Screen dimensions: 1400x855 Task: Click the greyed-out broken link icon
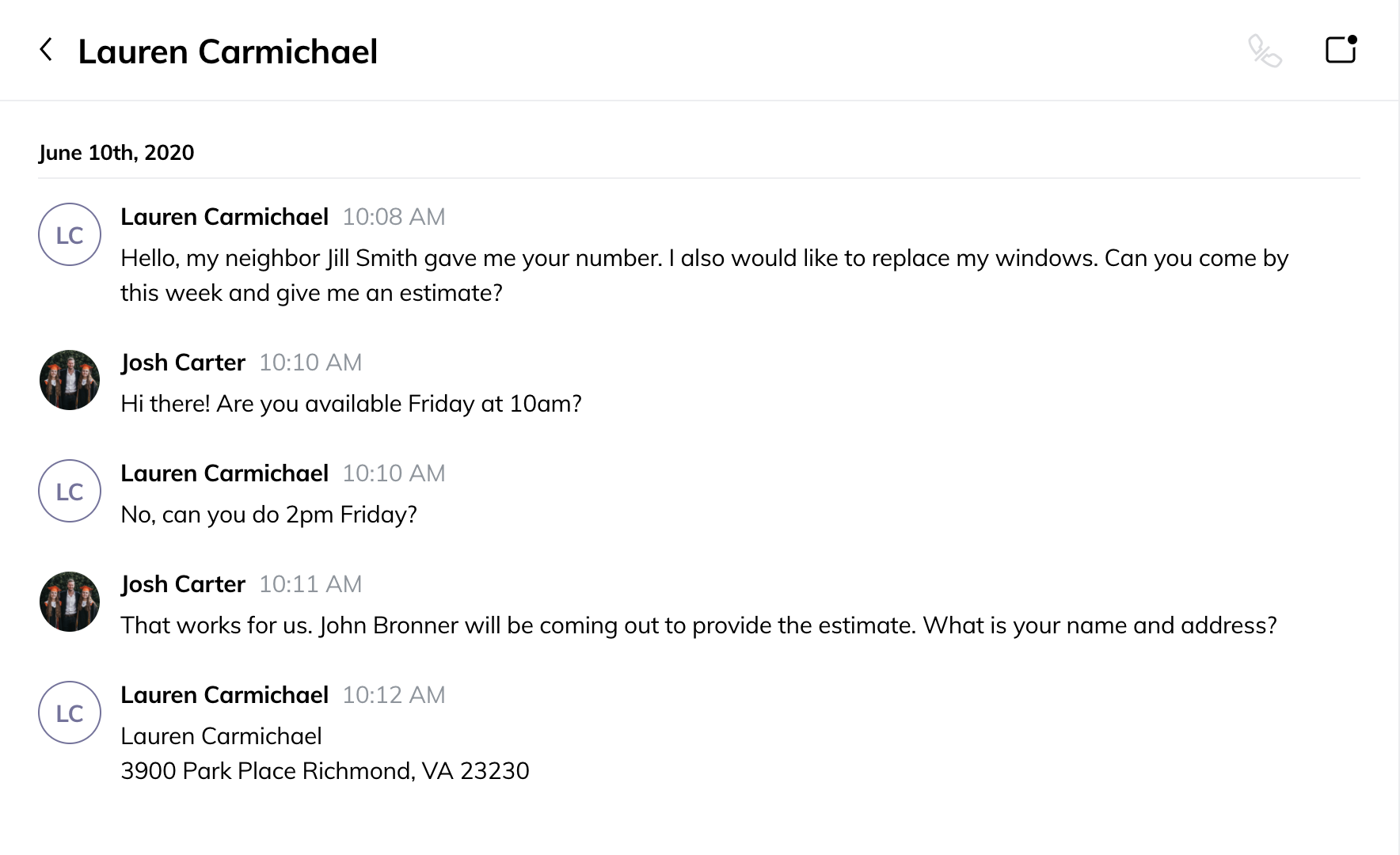point(1265,51)
